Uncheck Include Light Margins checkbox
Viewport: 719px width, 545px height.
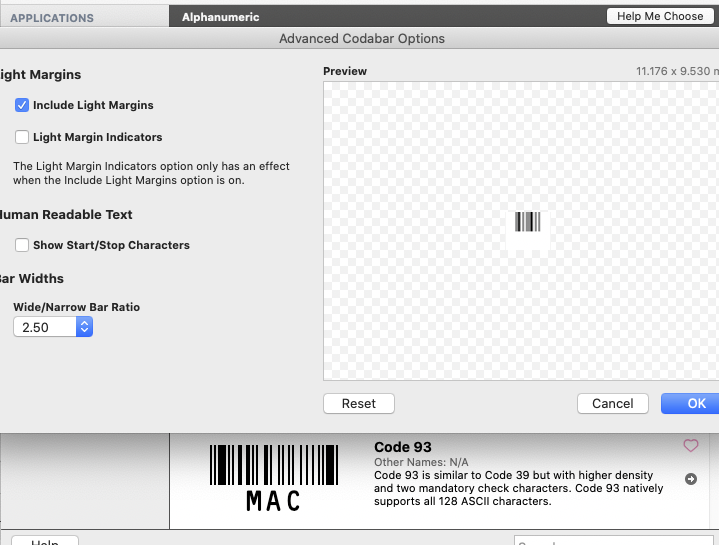pos(22,105)
